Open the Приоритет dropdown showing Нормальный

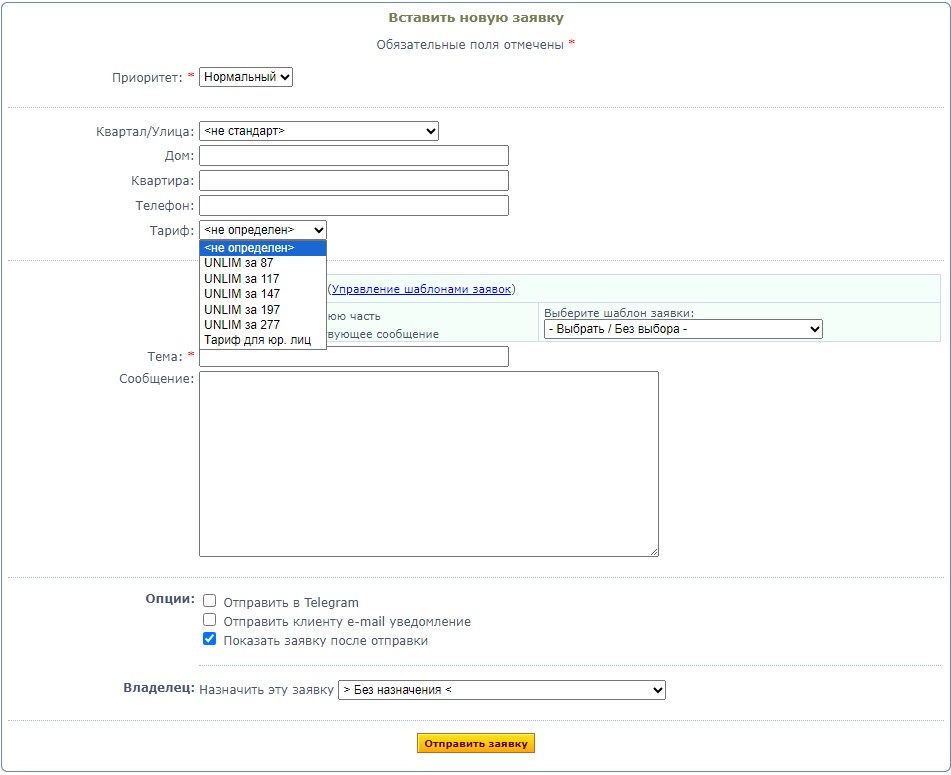click(246, 77)
